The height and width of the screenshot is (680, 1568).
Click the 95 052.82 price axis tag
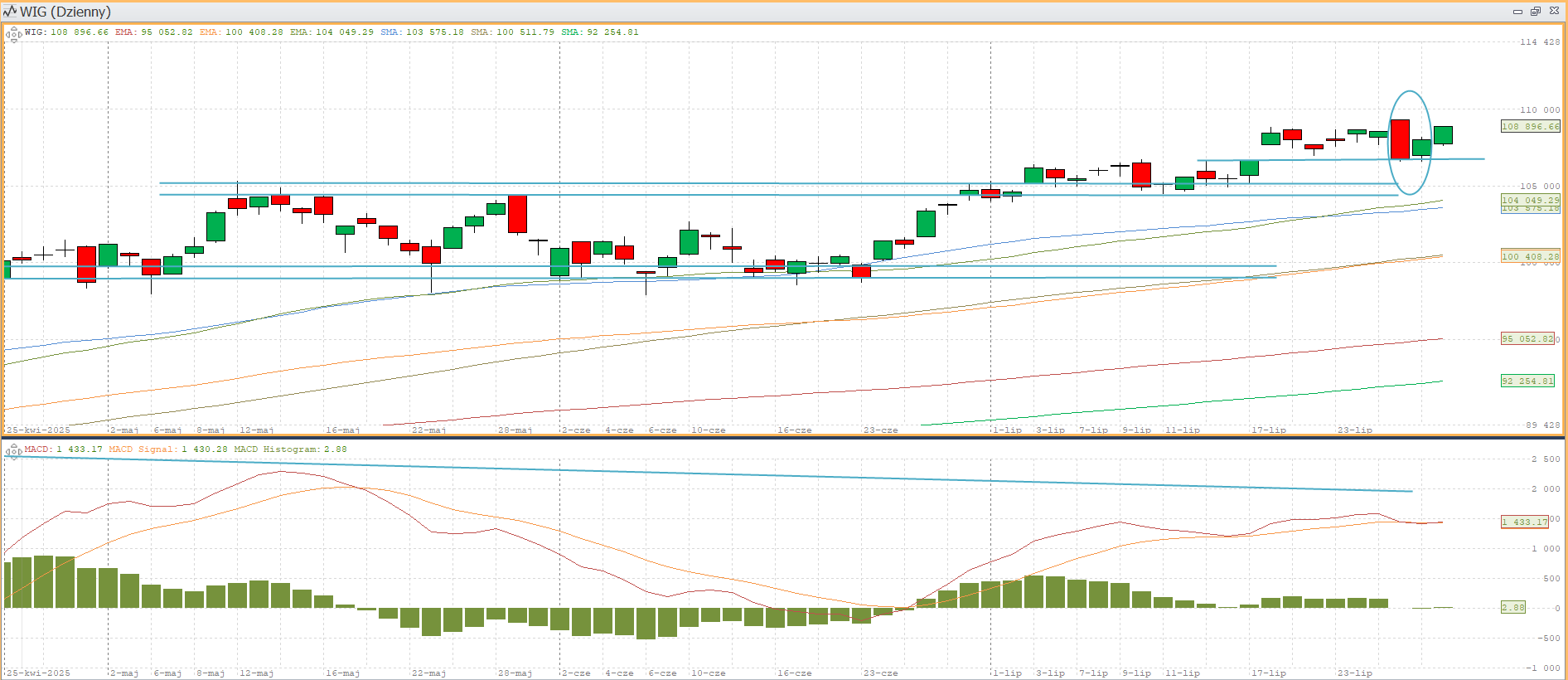pos(1528,339)
